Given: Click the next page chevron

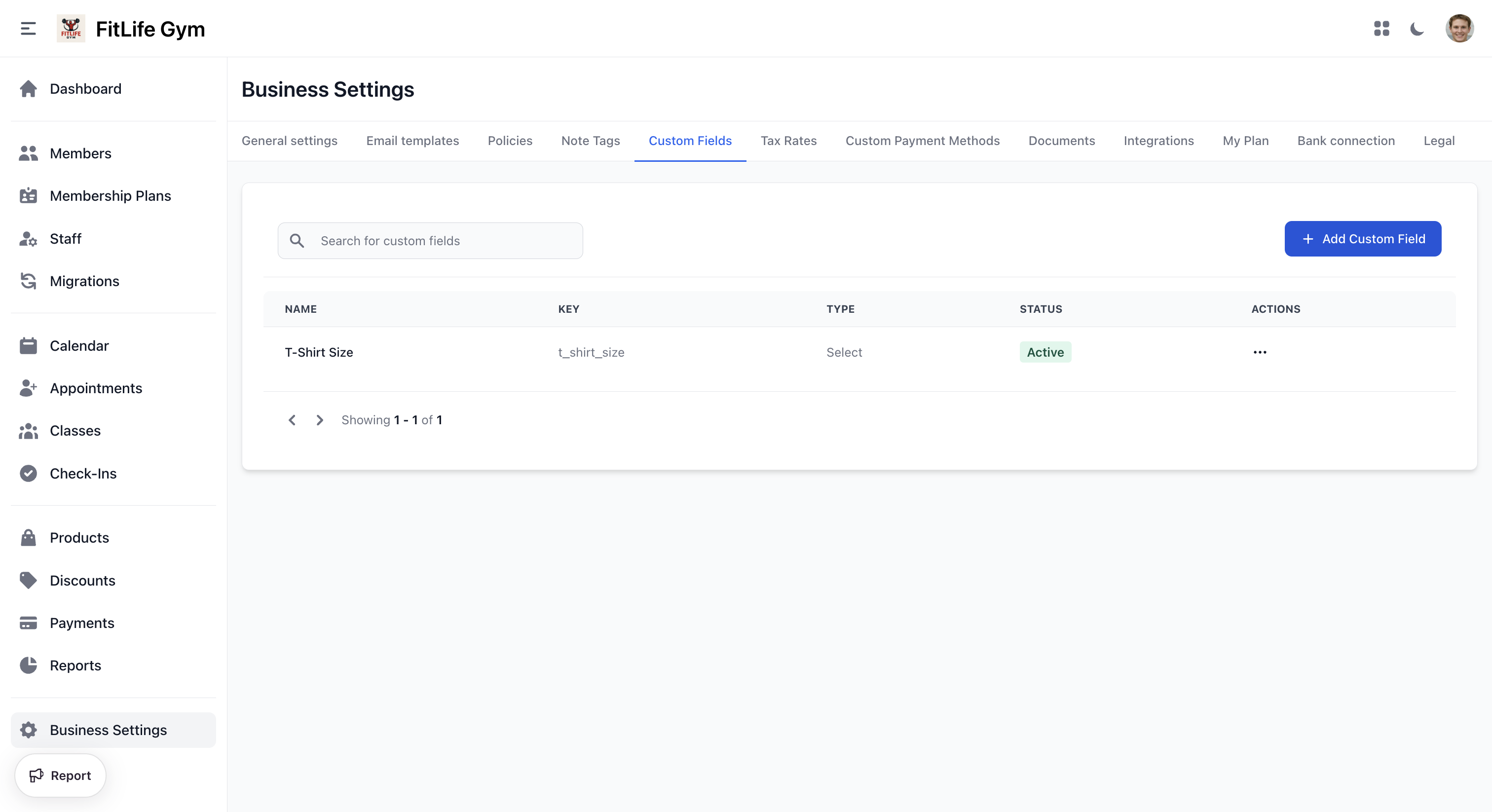Looking at the screenshot, I should (x=319, y=420).
